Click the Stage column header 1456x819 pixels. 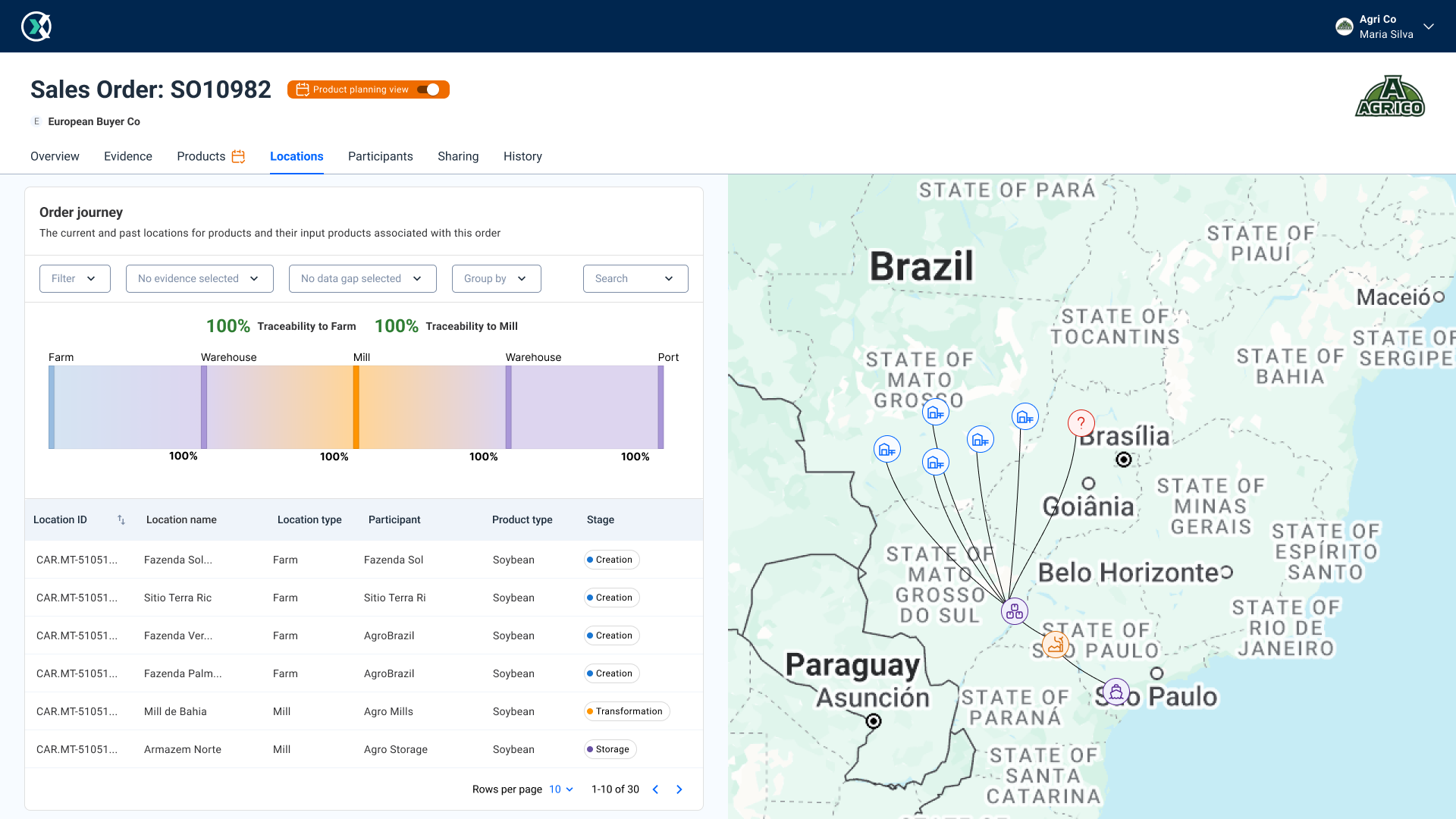tap(601, 519)
